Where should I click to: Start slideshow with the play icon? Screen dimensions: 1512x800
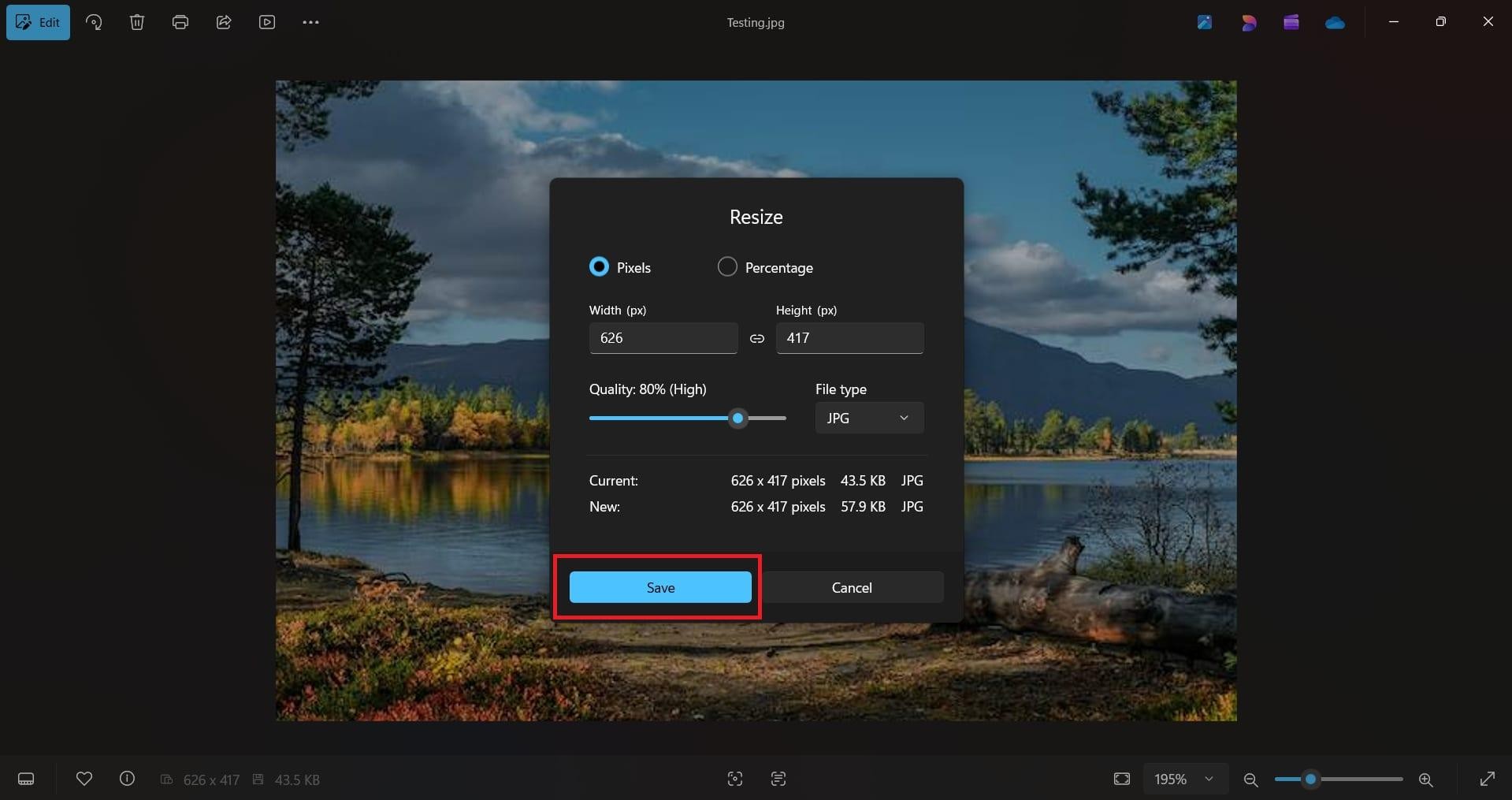267,22
